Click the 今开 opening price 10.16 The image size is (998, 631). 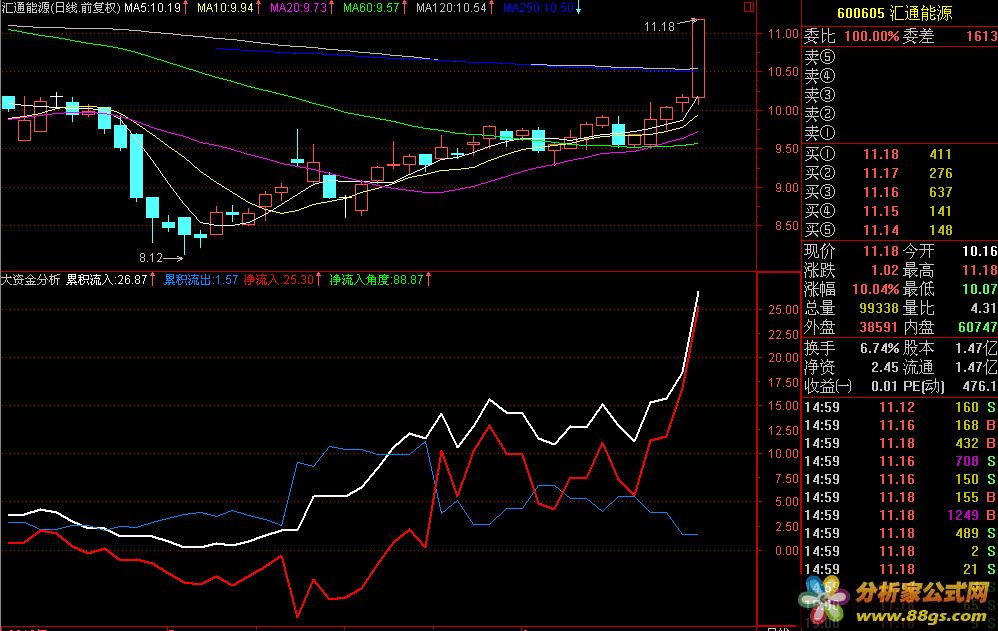click(x=980, y=251)
